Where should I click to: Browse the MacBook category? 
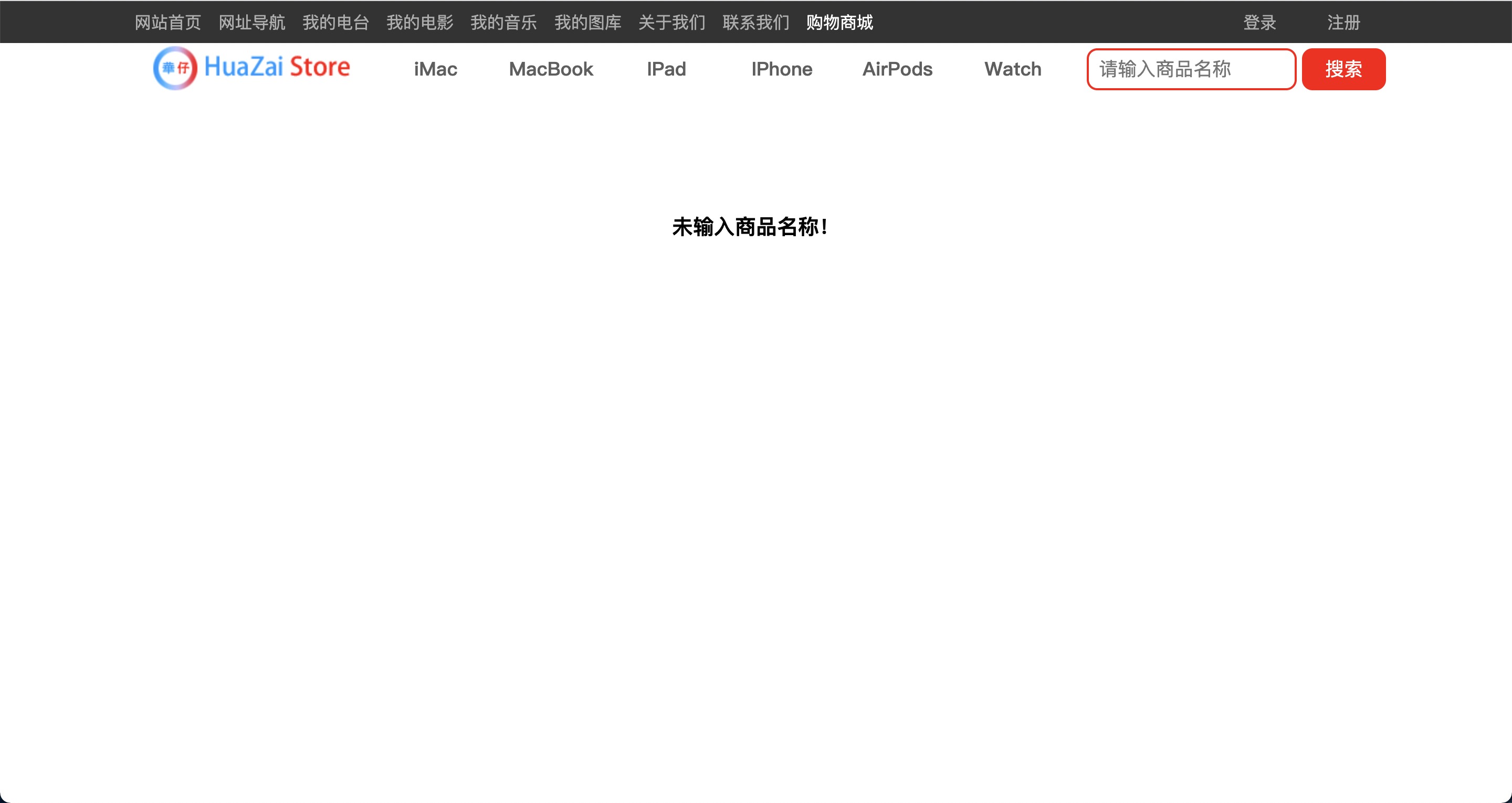coord(551,69)
